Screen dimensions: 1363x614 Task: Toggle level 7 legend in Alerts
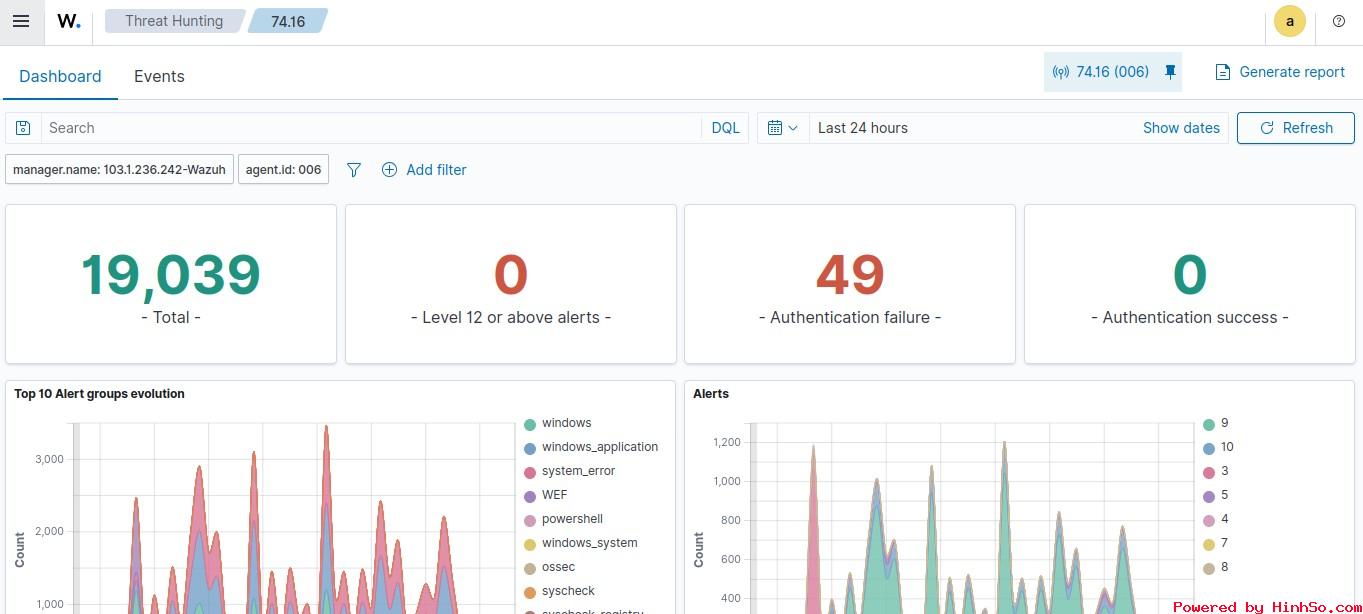(x=1216, y=543)
